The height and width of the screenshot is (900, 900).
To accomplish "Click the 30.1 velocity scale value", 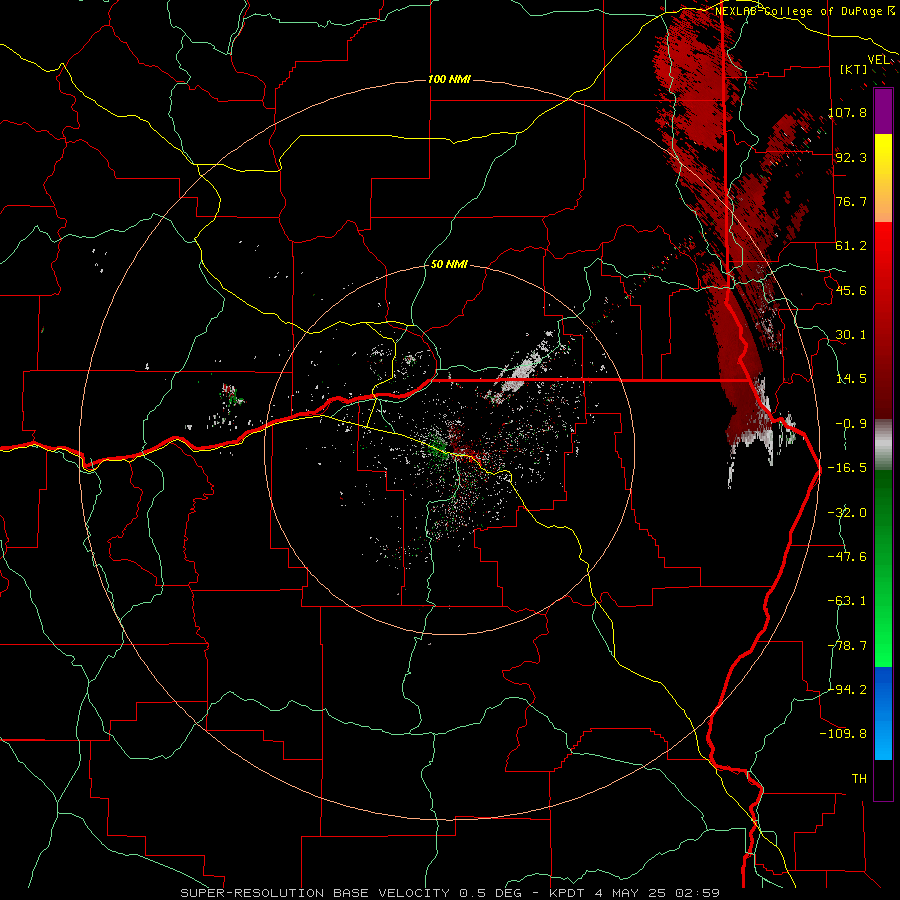I will click(851, 334).
